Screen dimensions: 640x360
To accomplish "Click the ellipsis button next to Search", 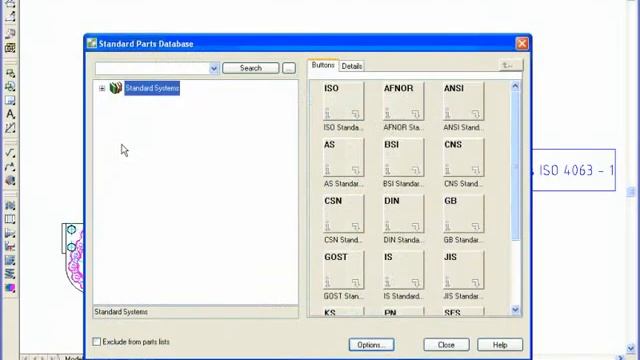I will click(x=289, y=68).
